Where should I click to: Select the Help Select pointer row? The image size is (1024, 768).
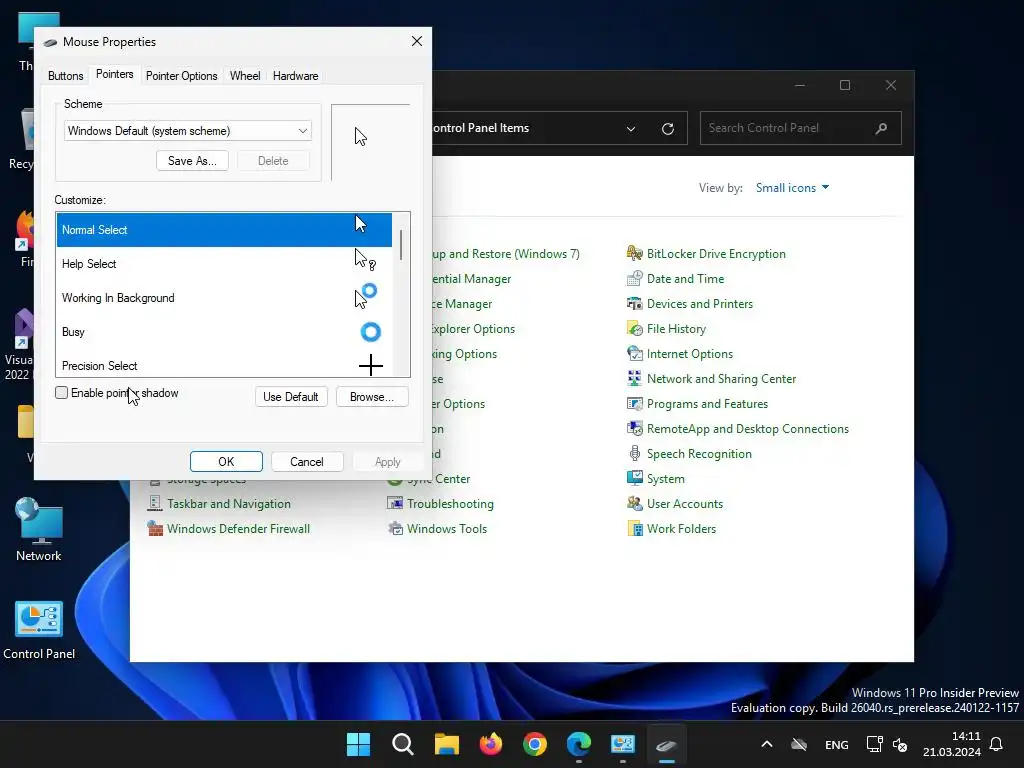224,264
